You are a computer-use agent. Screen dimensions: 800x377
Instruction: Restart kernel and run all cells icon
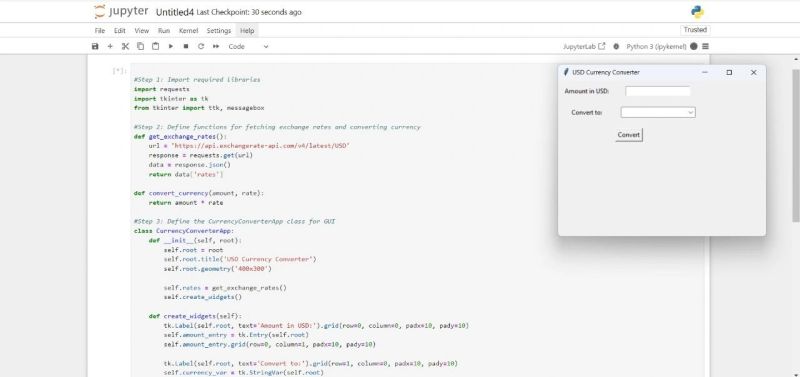click(x=216, y=46)
